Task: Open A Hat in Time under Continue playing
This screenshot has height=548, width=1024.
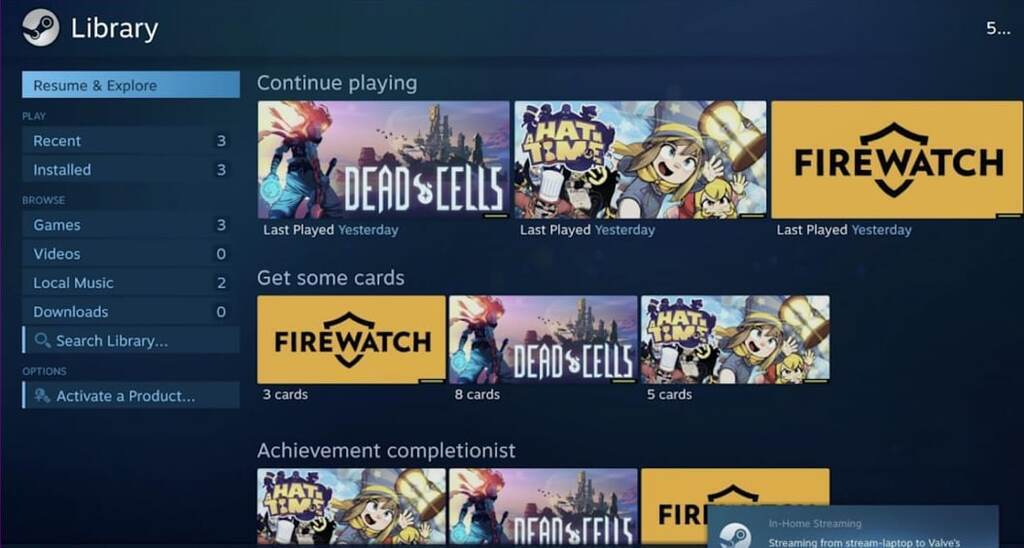Action: (640, 159)
